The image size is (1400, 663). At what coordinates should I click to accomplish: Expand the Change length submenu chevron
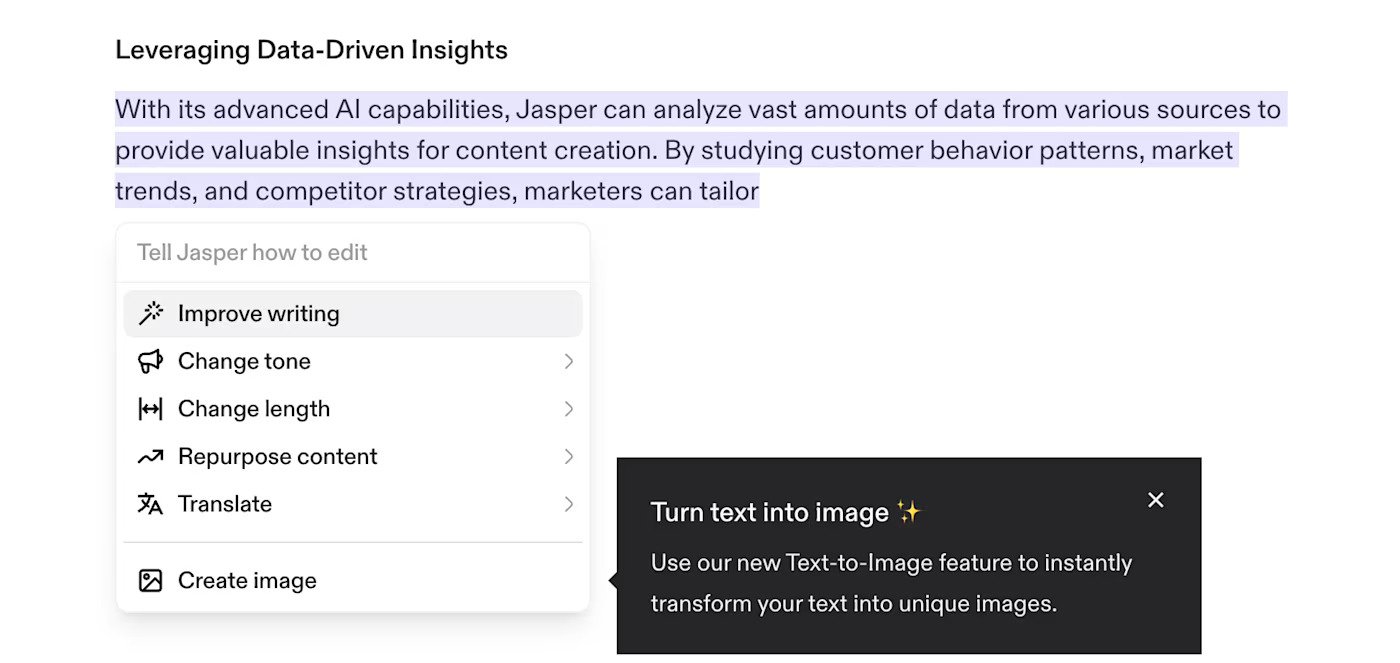[568, 409]
